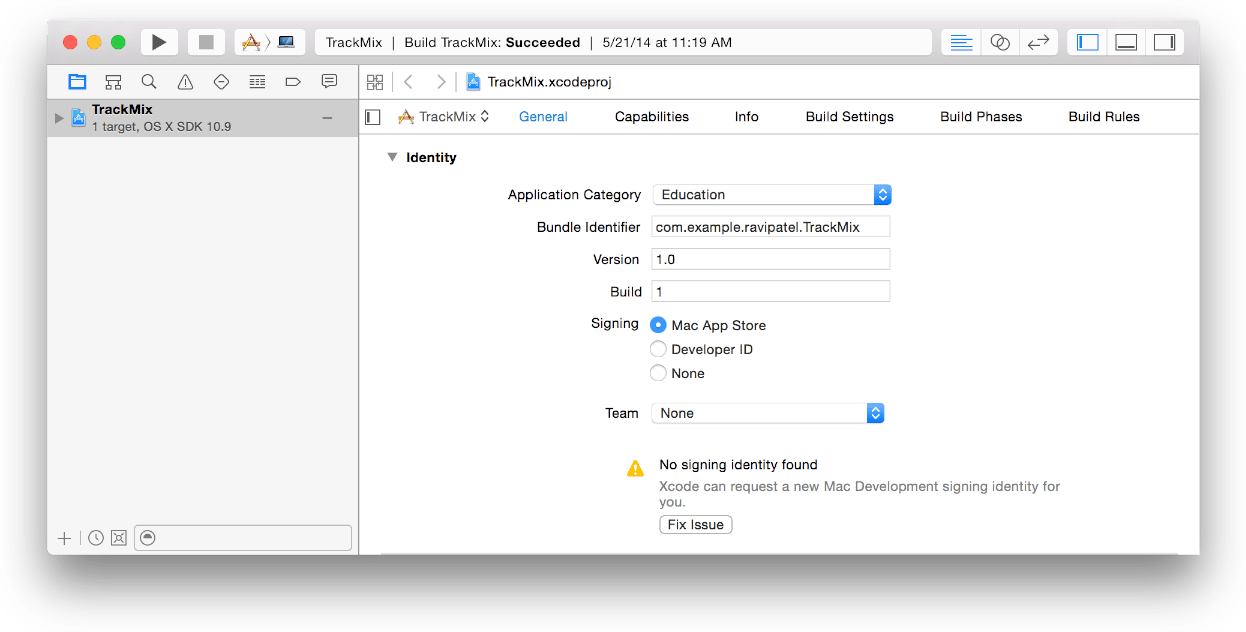This screenshot has width=1246, height=632.
Task: Open the Report navigator
Action: [x=329, y=82]
